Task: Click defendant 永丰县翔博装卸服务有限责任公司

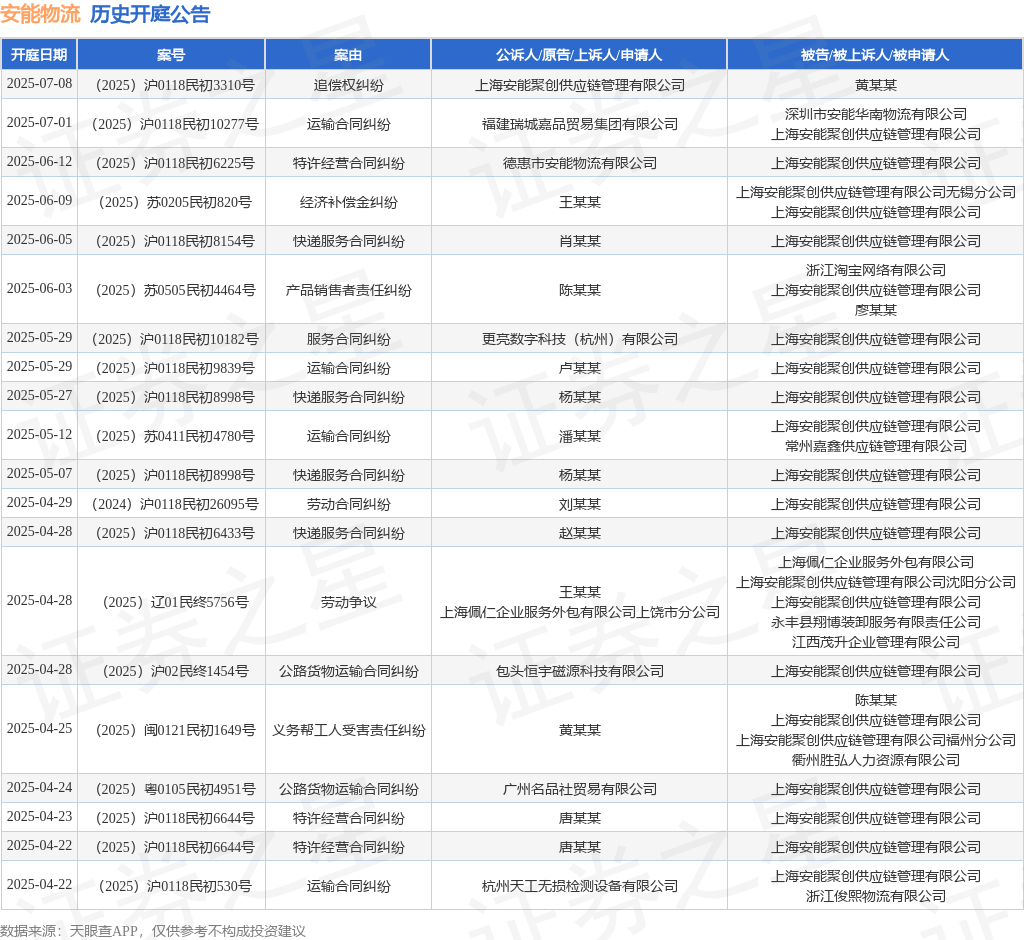Action: point(876,623)
